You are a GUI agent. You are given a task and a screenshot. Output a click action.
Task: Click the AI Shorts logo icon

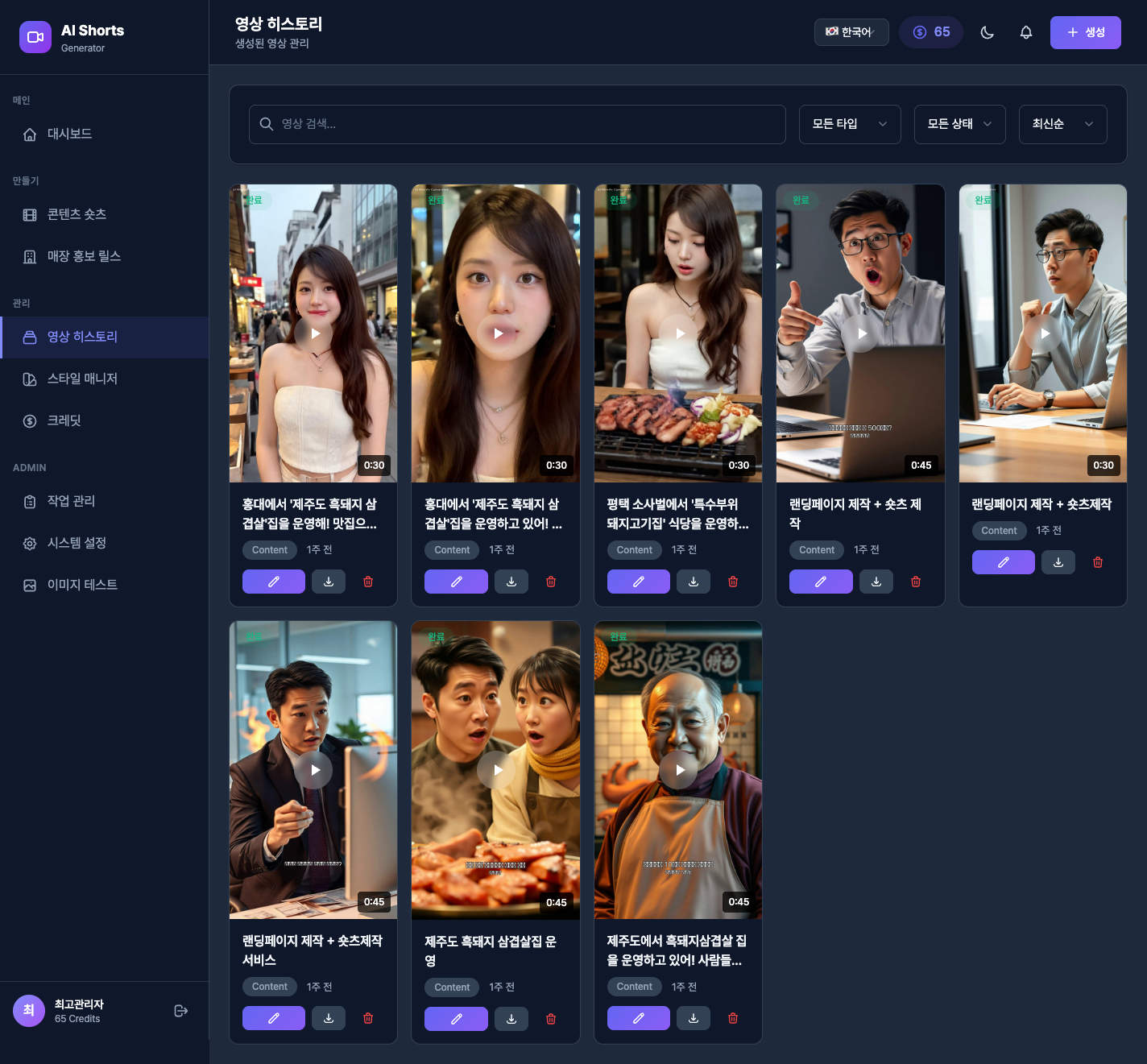(35, 37)
